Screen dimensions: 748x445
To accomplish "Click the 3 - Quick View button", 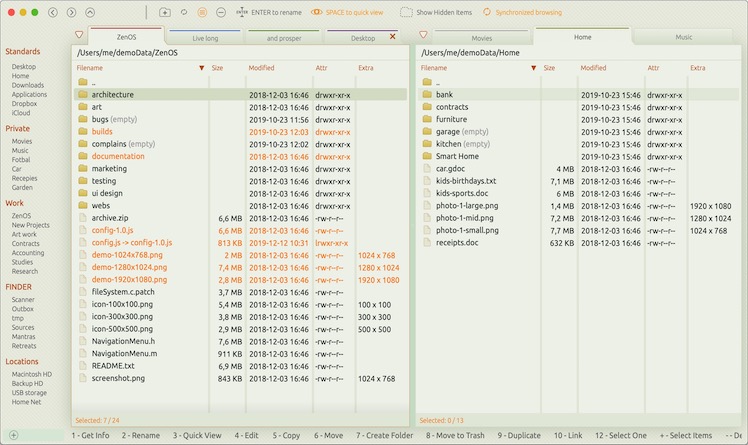I will point(197,435).
